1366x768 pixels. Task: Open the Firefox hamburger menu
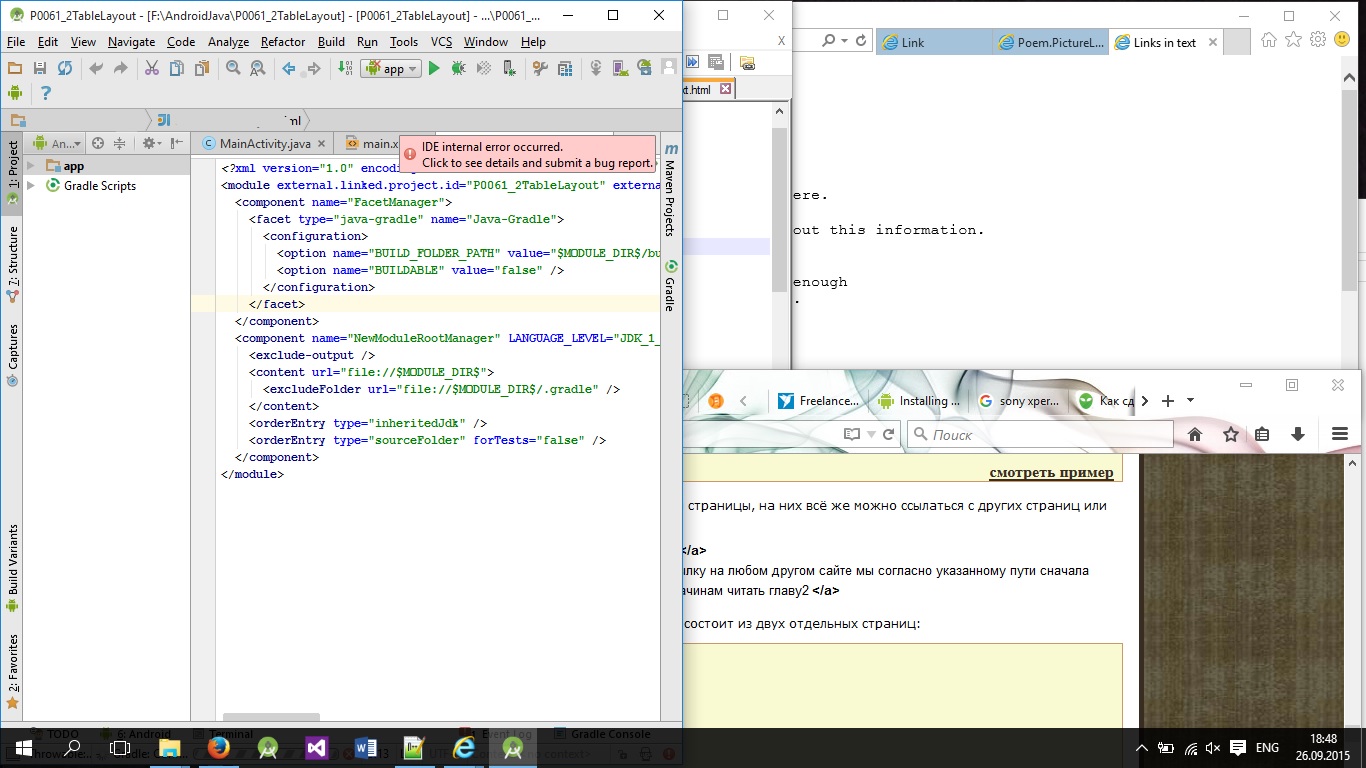coord(1340,434)
